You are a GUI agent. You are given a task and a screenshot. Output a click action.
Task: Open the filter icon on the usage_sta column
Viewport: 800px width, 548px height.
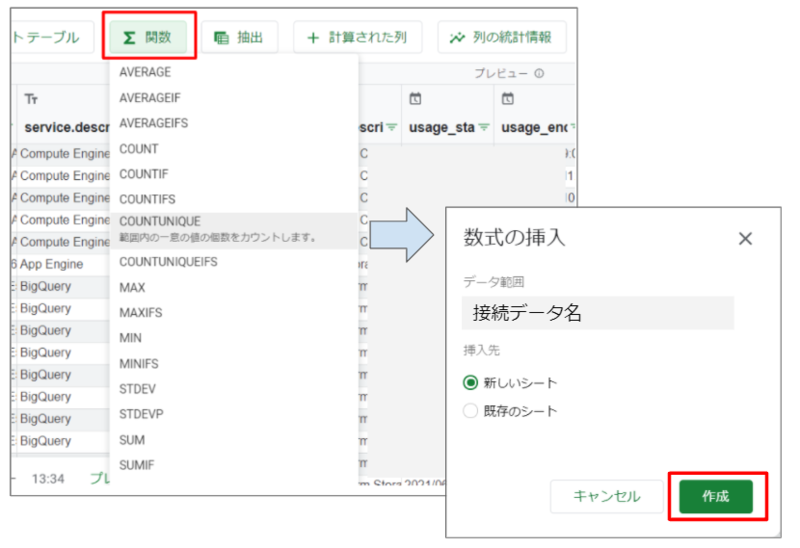(x=484, y=127)
